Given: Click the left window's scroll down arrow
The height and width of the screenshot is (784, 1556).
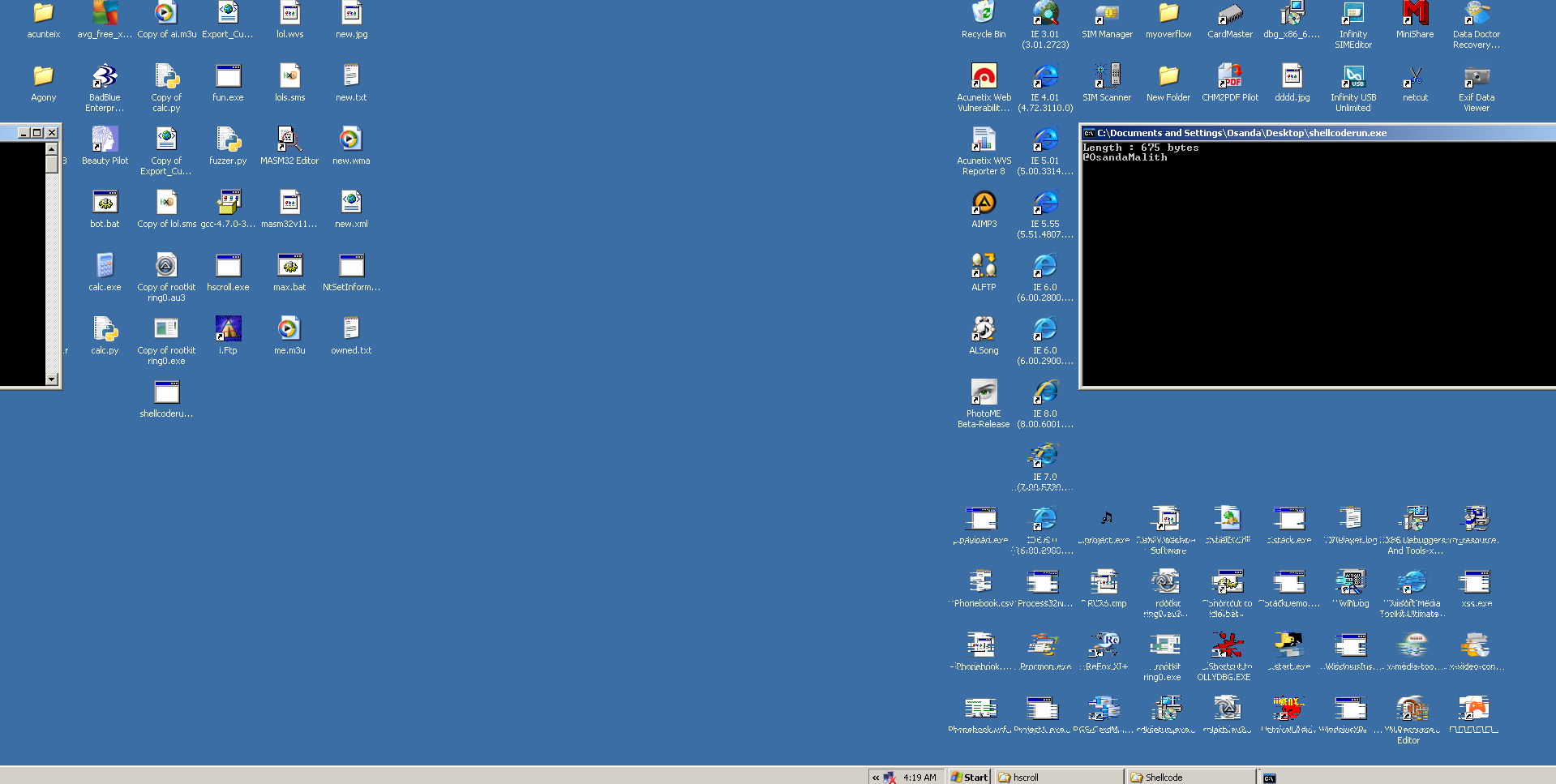Looking at the screenshot, I should point(52,379).
